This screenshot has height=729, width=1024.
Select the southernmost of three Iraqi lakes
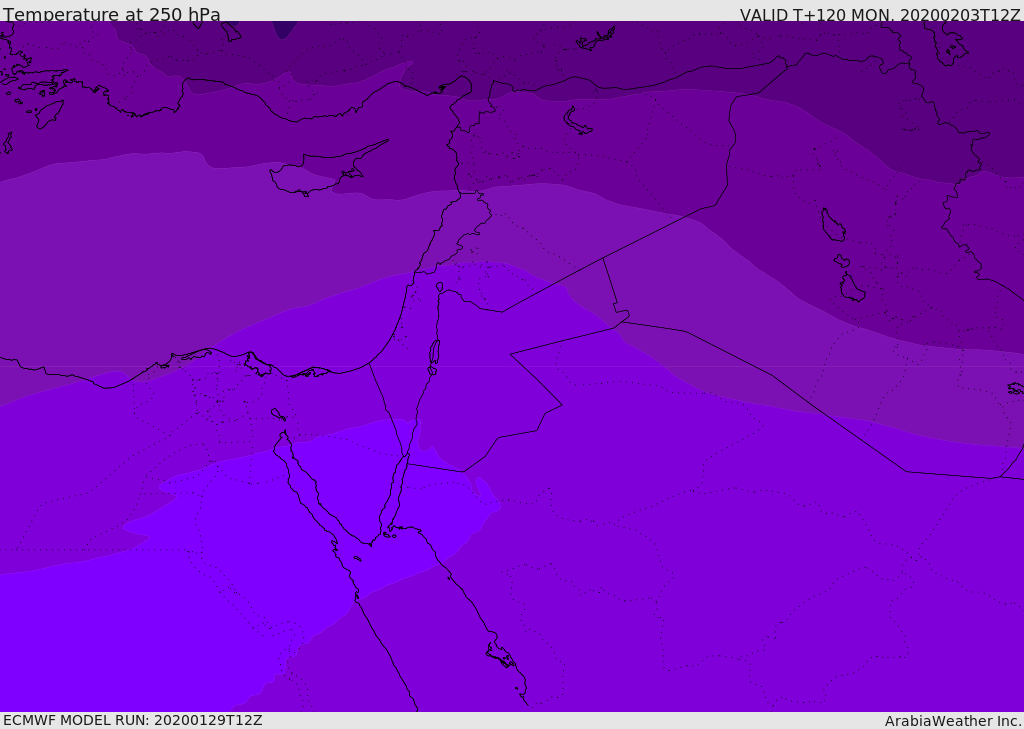click(851, 289)
